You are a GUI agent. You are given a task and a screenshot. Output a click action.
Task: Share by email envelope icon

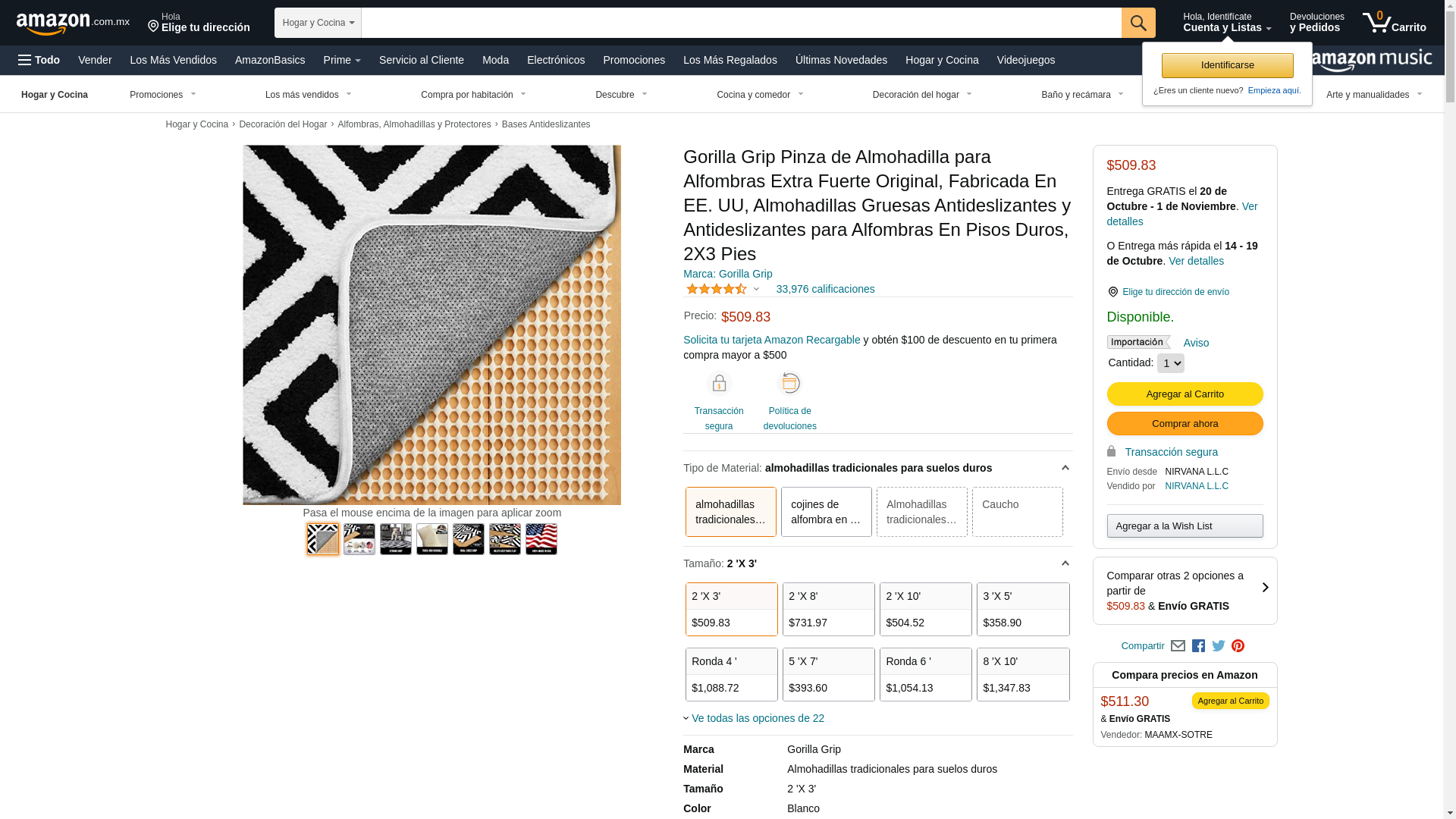click(1178, 646)
